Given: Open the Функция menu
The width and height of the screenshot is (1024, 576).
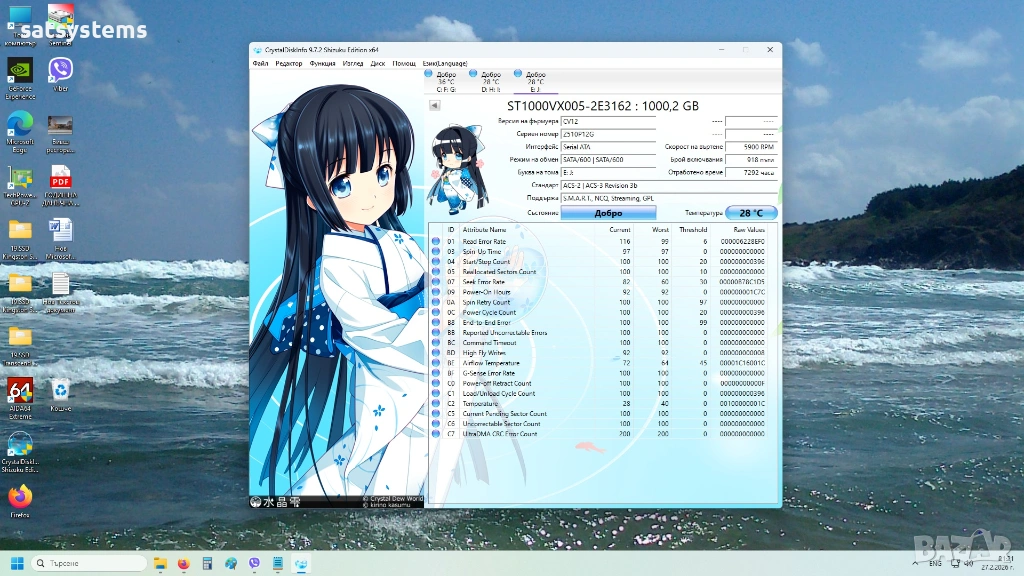Looking at the screenshot, I should pos(322,63).
